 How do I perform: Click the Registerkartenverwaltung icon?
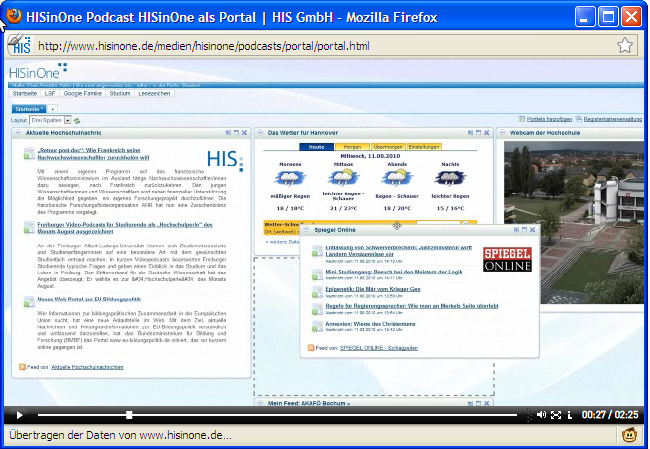tap(579, 119)
